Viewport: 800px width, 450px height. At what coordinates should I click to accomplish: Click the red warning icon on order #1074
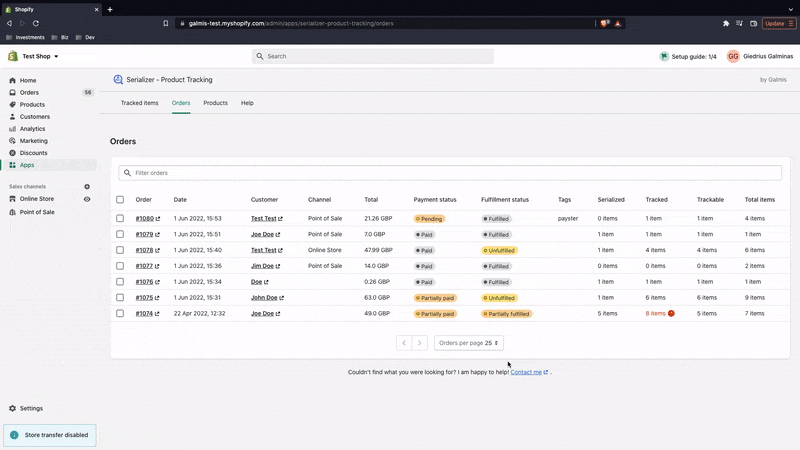671,313
